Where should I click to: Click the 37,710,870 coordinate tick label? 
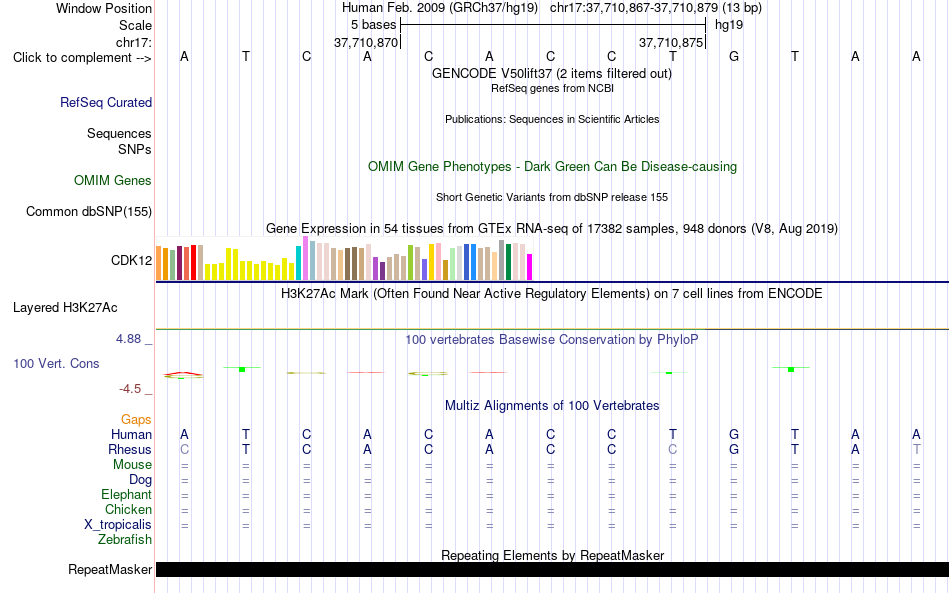point(366,42)
